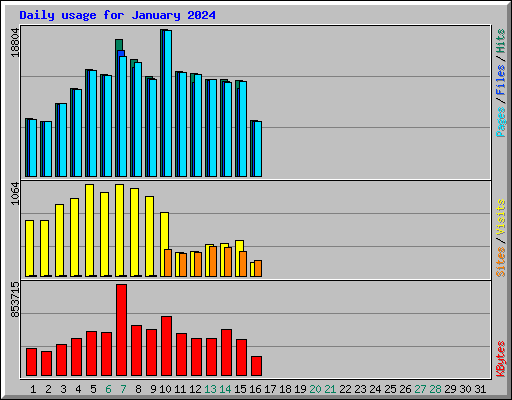The width and height of the screenshot is (512, 400).
Task: Click day 25 on the date axis
Action: 390,389
